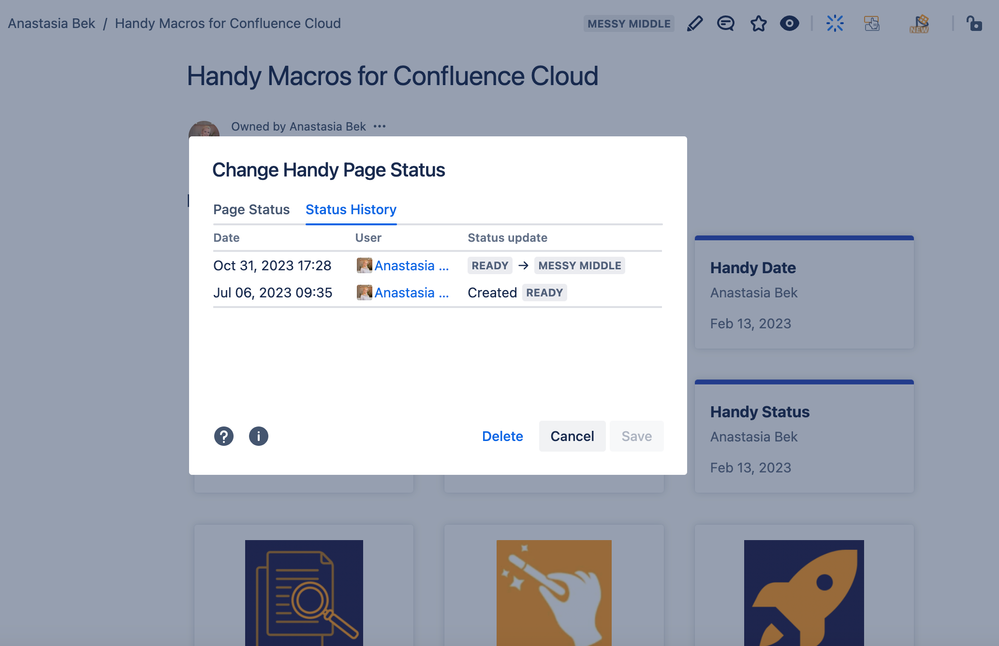Click the MESSY MIDDLE lozenge in the history table

tap(580, 266)
